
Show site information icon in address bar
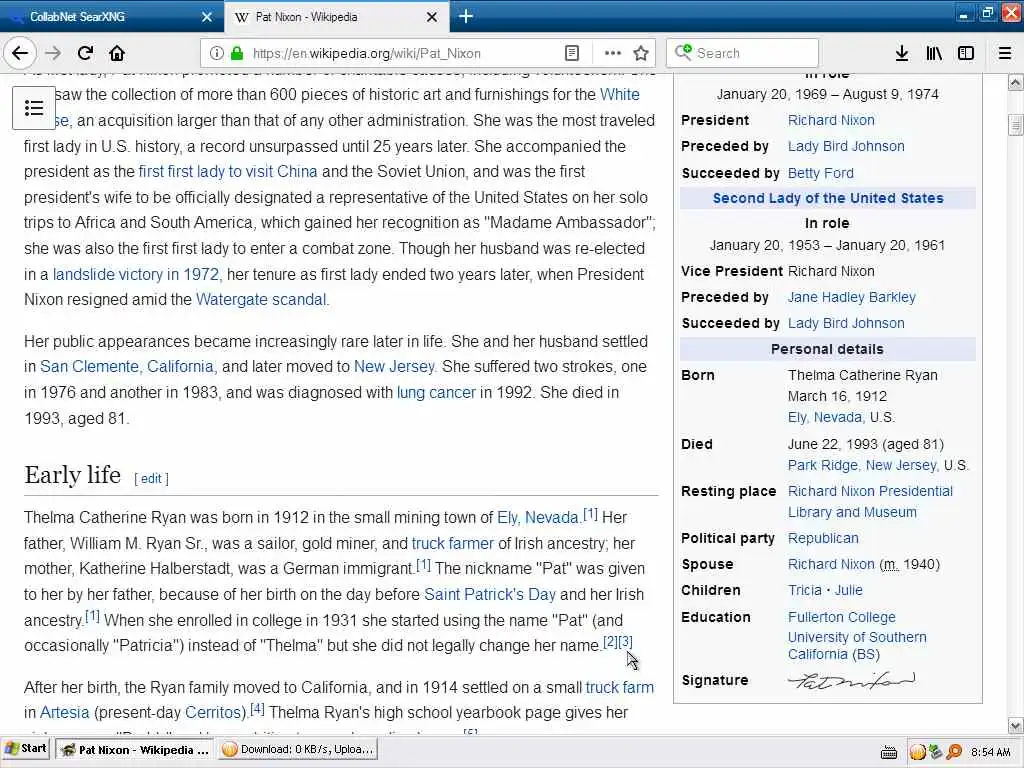tap(216, 53)
